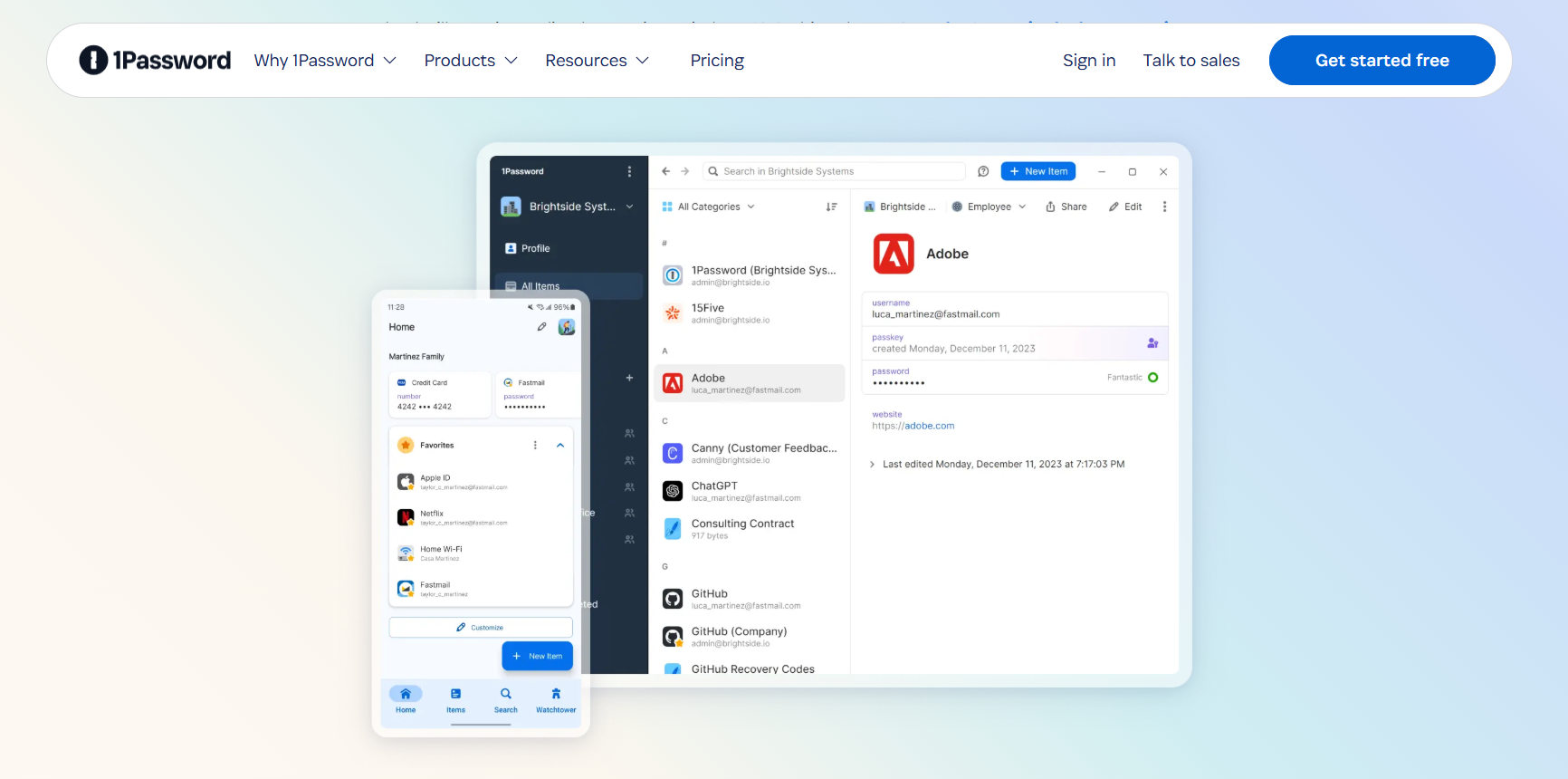This screenshot has width=1568, height=779.
Task: Click the back arrow in app toolbar
Action: pos(666,171)
